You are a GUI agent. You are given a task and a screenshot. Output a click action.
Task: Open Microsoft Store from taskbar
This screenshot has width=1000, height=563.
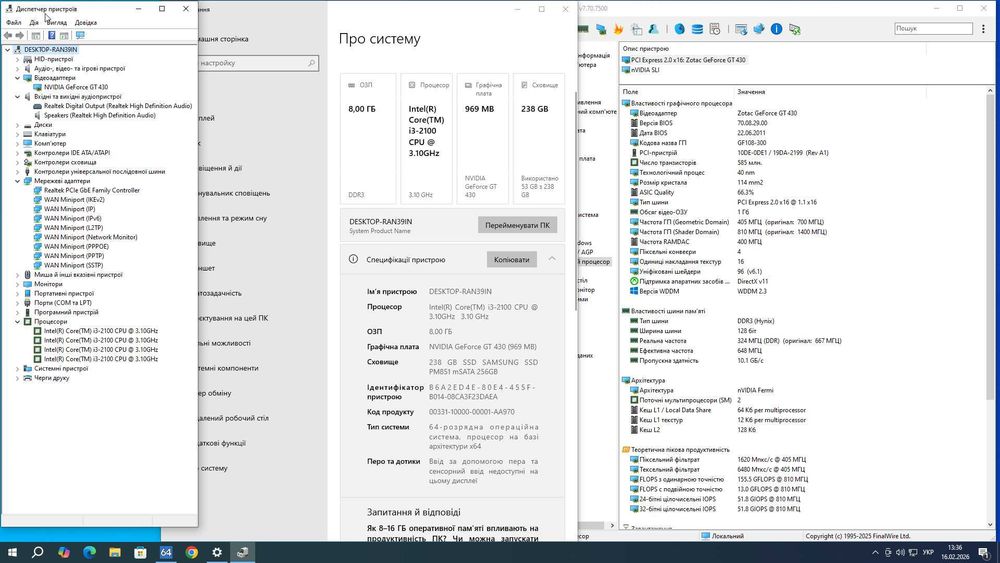(x=140, y=552)
